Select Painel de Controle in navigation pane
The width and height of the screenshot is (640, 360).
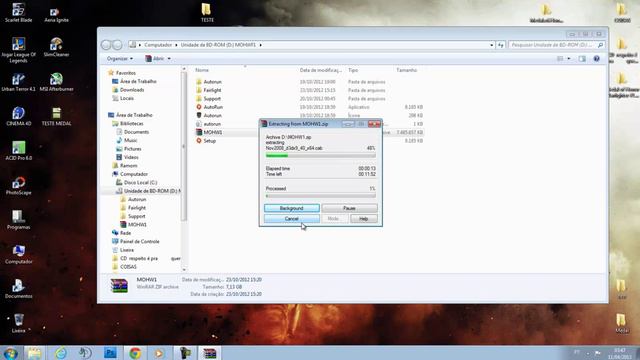[140, 242]
